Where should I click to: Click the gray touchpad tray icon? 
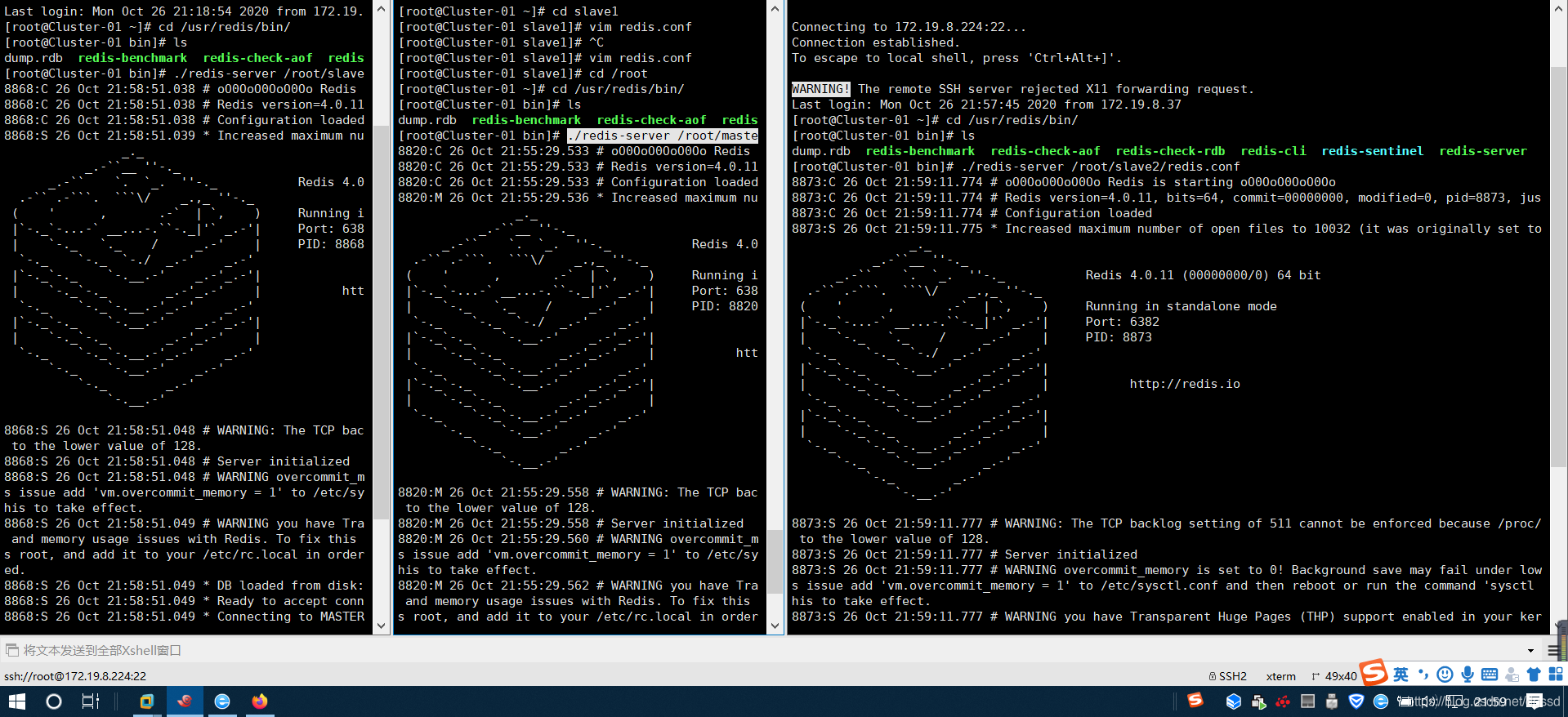tap(1307, 701)
